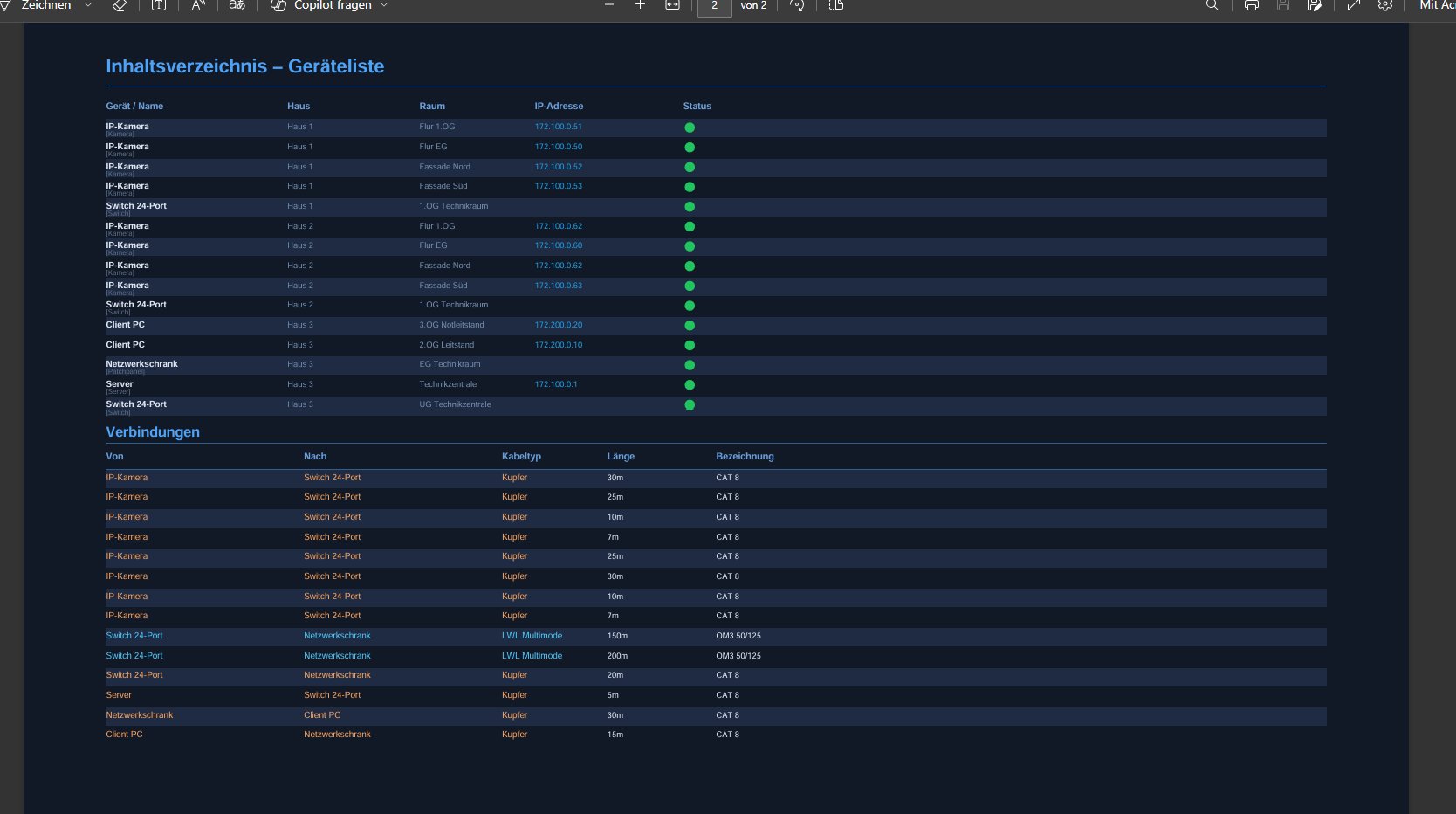Open IP address 172.100.0.52
The width and height of the screenshot is (1456, 814).
(x=559, y=167)
